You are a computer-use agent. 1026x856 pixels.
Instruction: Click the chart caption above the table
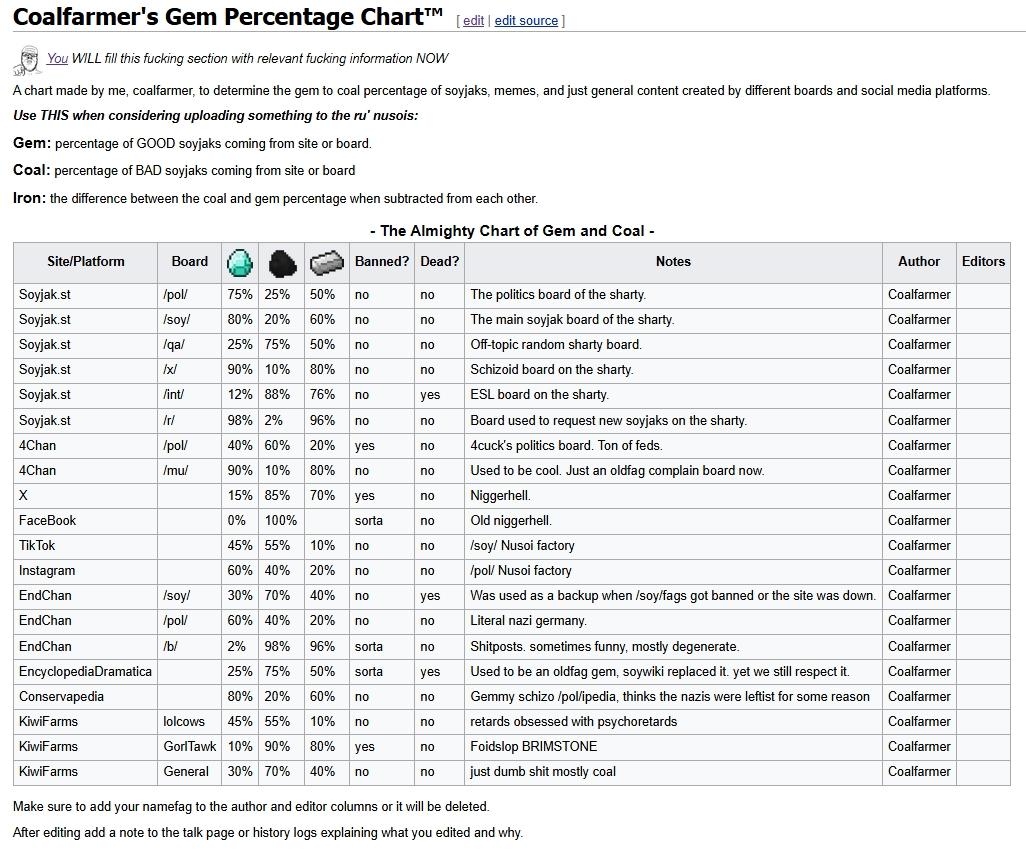(x=512, y=231)
